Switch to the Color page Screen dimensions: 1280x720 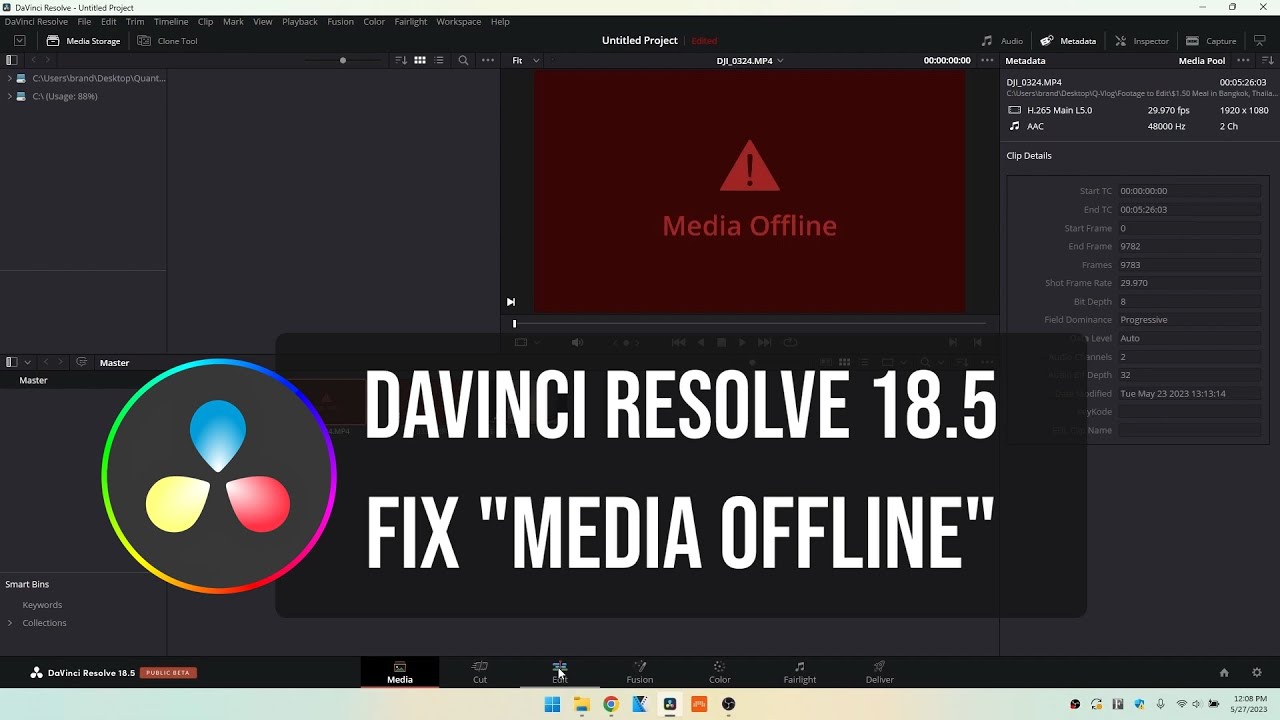(x=720, y=673)
